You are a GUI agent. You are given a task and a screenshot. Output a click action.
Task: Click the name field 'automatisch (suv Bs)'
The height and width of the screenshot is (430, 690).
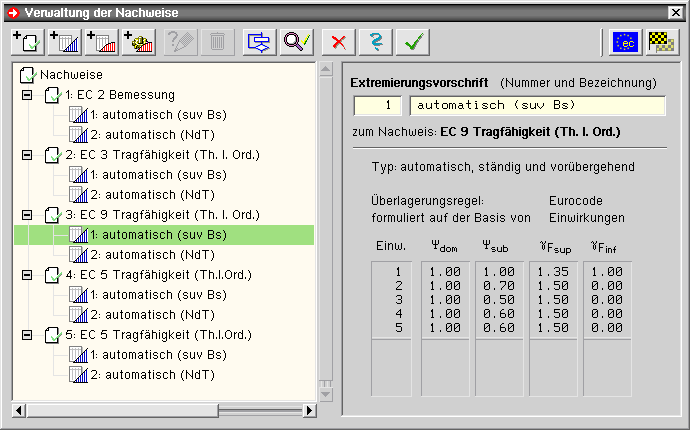(x=537, y=104)
